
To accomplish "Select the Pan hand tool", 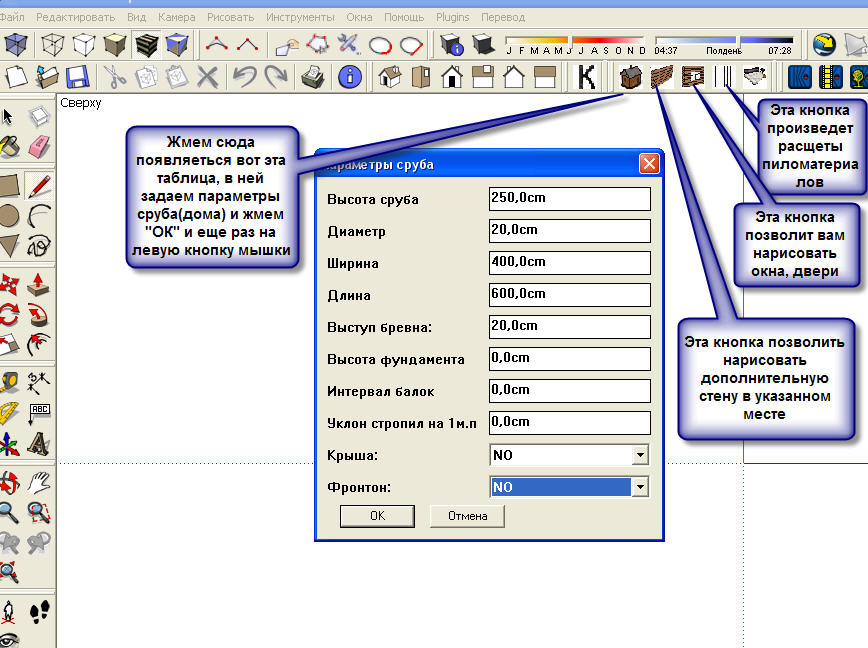I will tap(39, 484).
